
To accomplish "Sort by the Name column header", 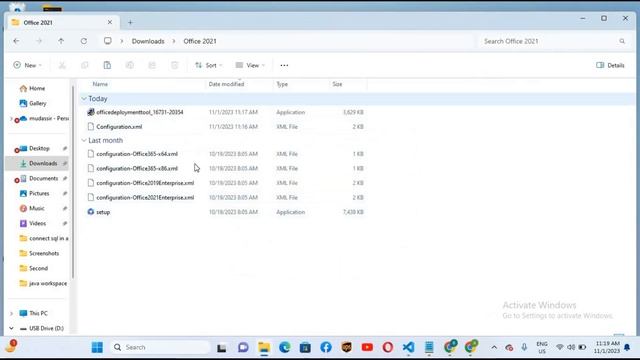I will (100, 84).
